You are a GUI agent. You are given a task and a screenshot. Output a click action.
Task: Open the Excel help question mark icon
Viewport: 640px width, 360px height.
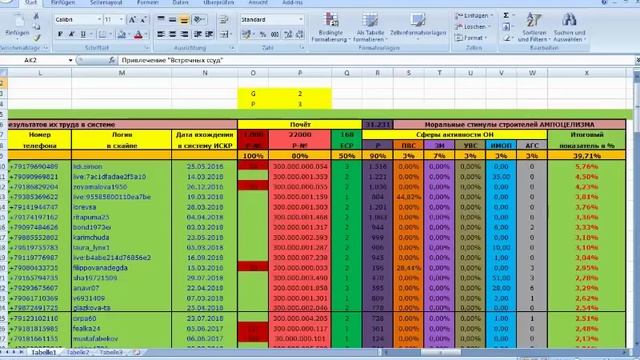[604, 2]
